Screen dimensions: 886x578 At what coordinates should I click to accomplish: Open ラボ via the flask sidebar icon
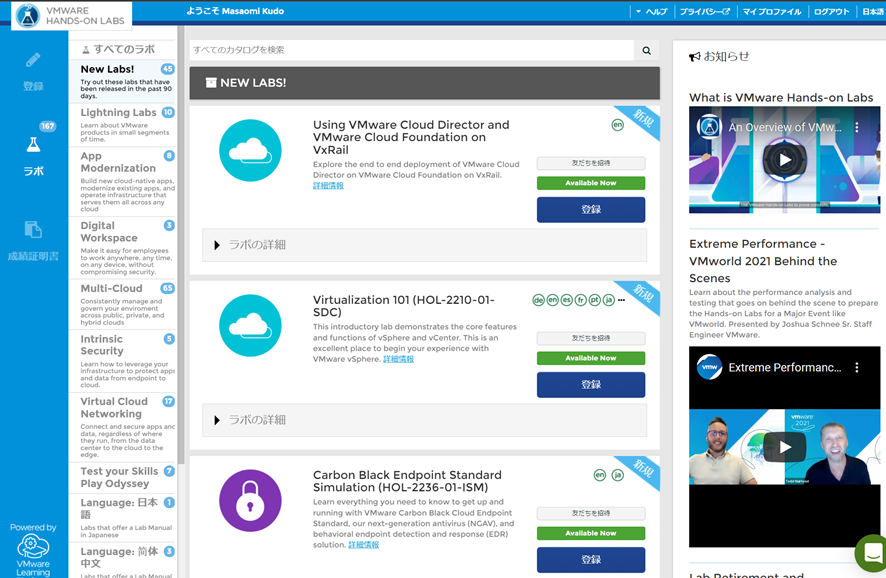tap(36, 146)
